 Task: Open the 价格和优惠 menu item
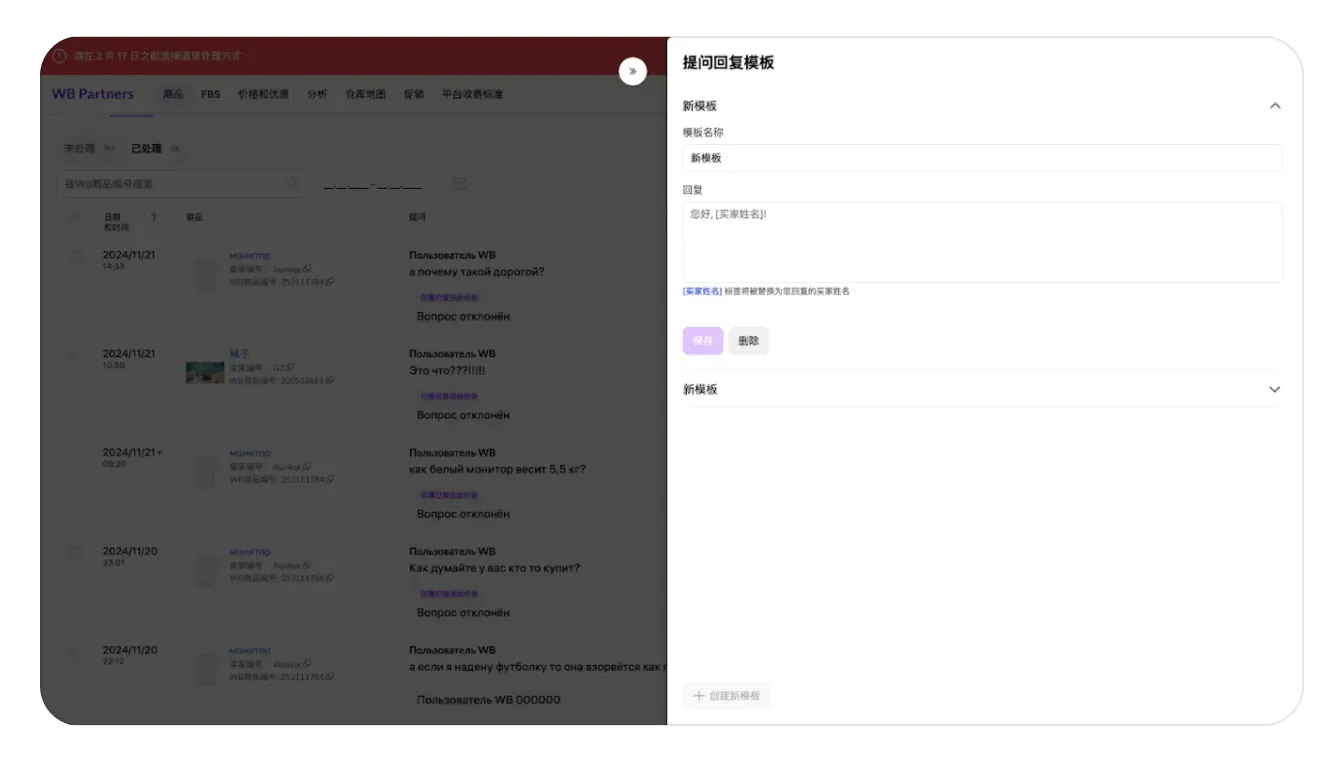263,94
